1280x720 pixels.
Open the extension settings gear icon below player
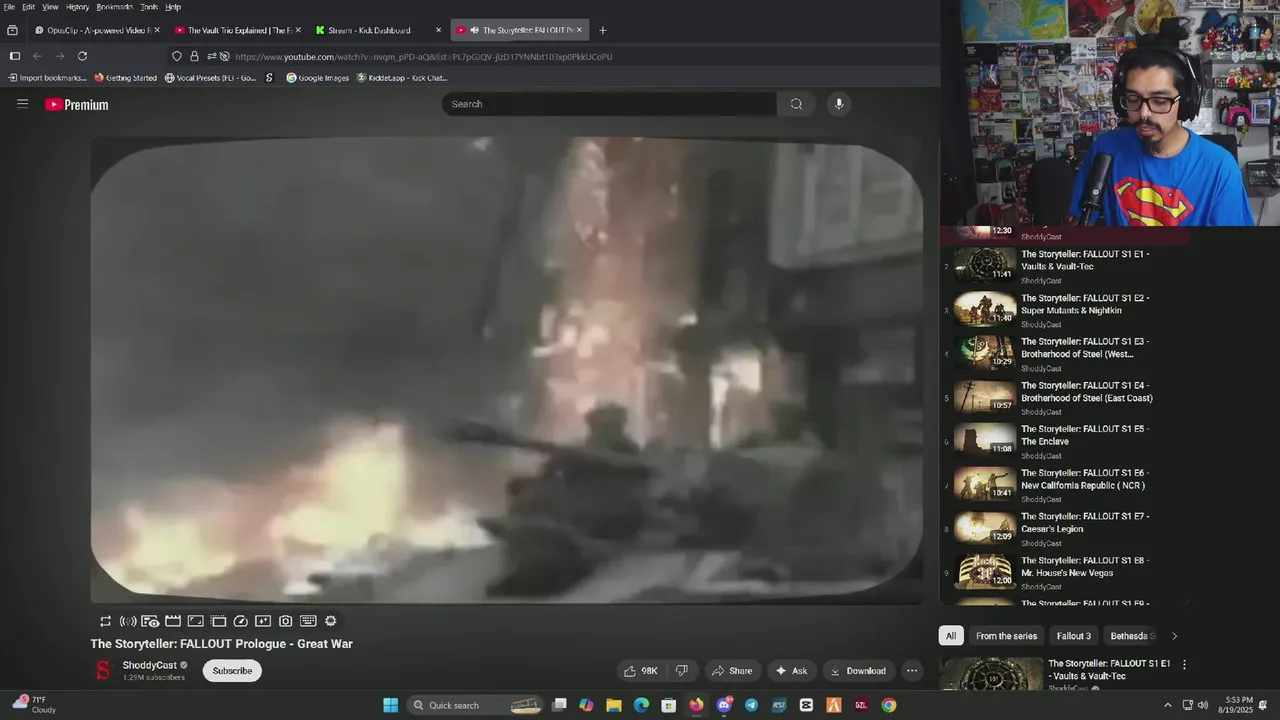point(331,621)
